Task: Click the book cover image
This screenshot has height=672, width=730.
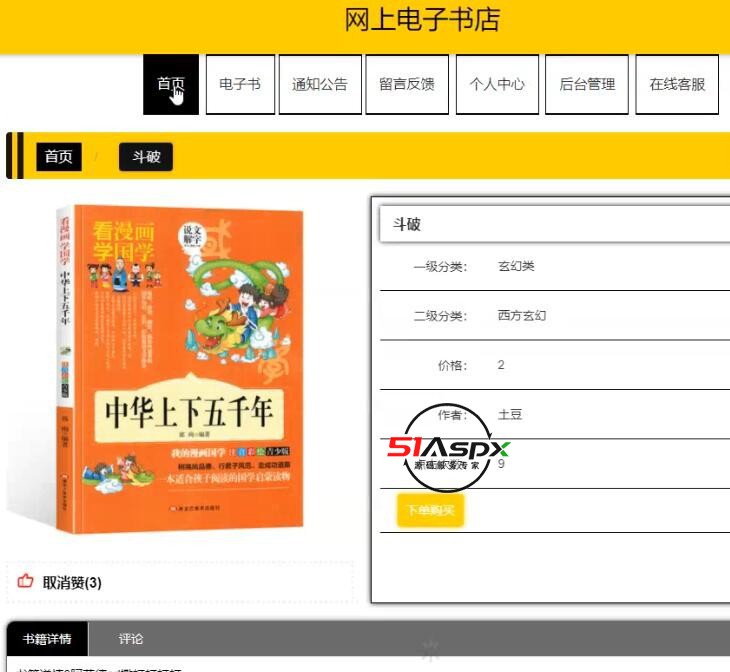Action: click(180, 370)
